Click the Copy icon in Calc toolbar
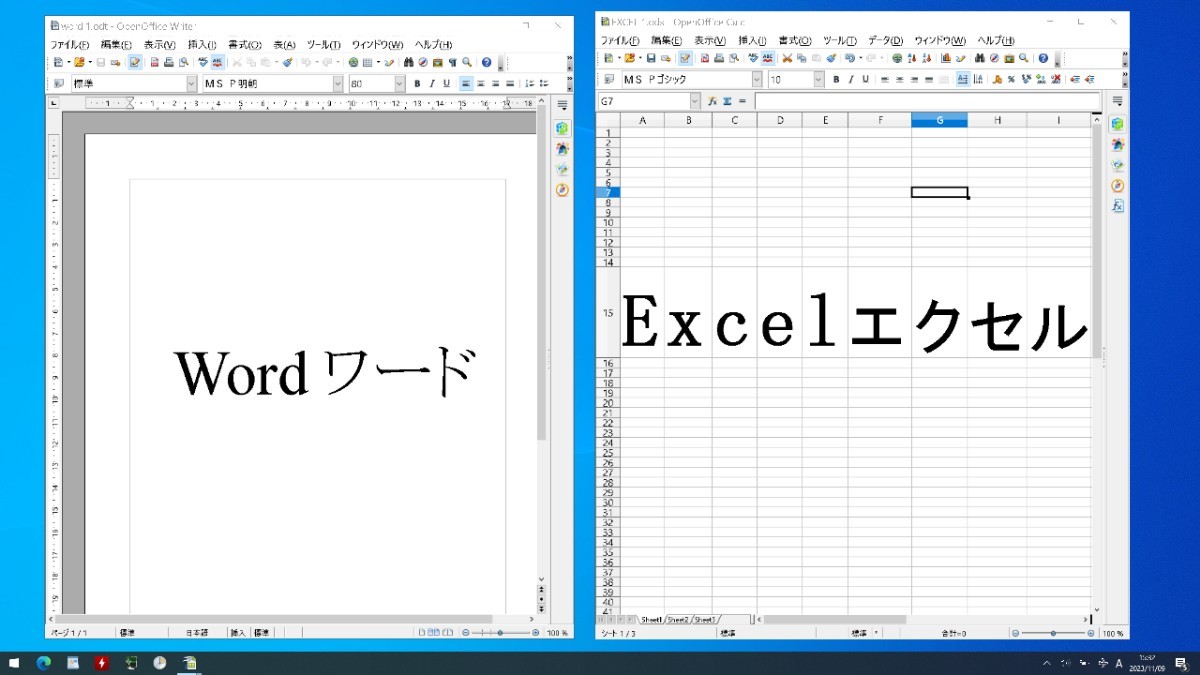This screenshot has width=1200, height=675. point(801,58)
